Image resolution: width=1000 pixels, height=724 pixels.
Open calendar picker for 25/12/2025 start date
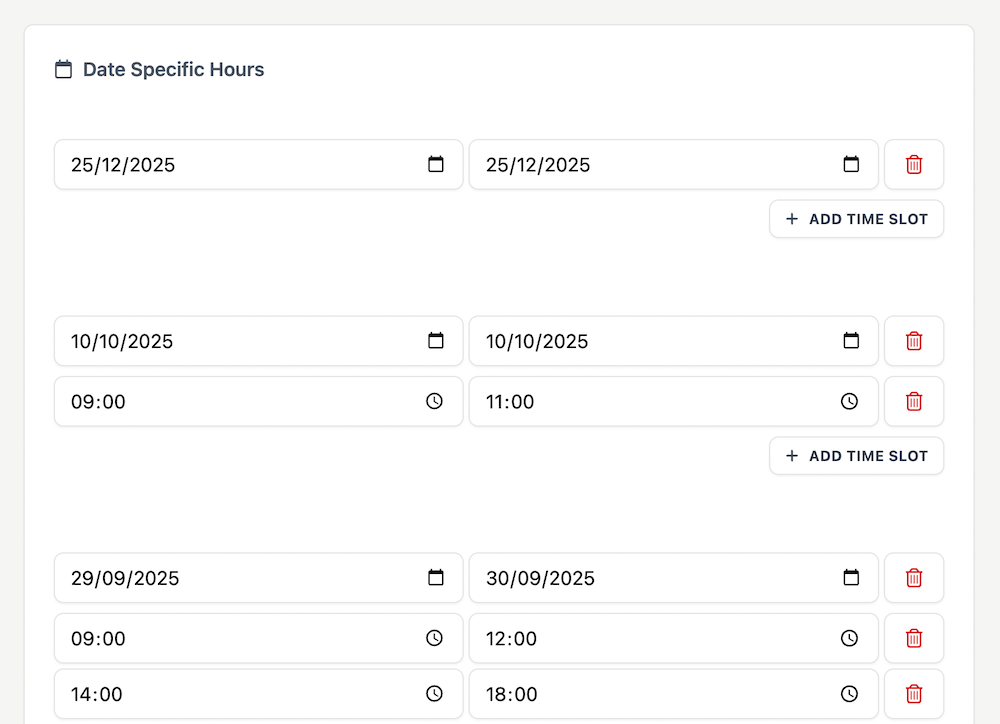436,165
